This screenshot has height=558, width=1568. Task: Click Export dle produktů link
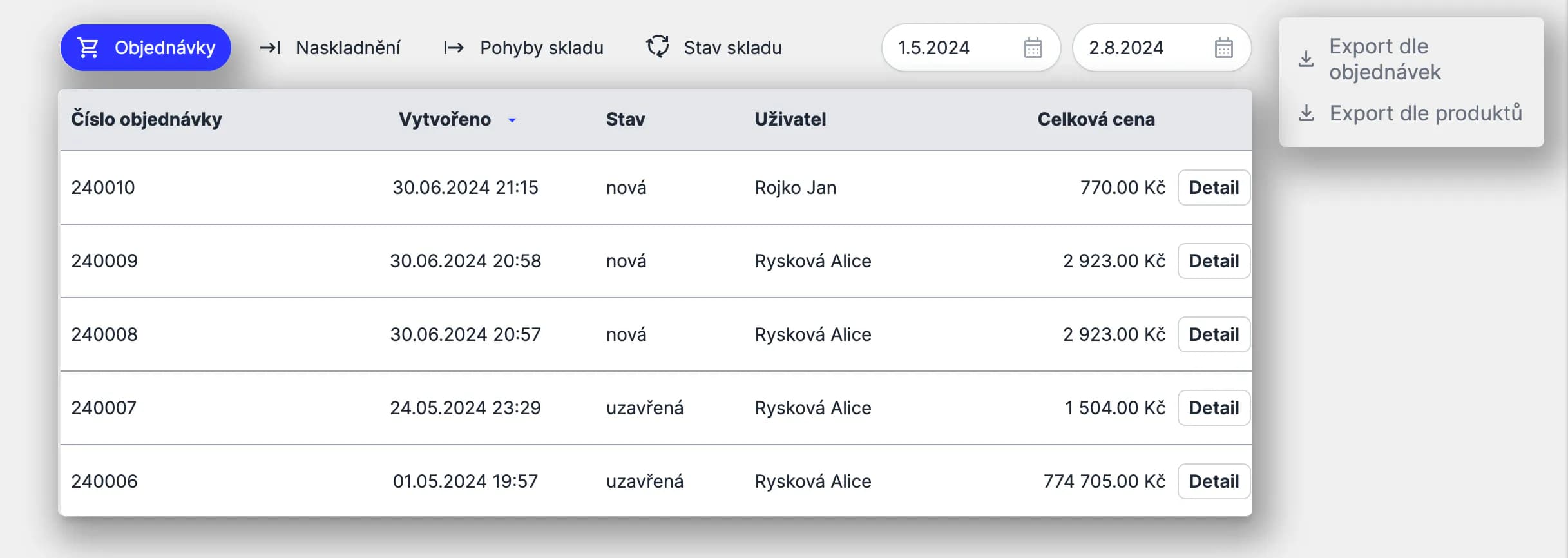pyautogui.click(x=1426, y=113)
